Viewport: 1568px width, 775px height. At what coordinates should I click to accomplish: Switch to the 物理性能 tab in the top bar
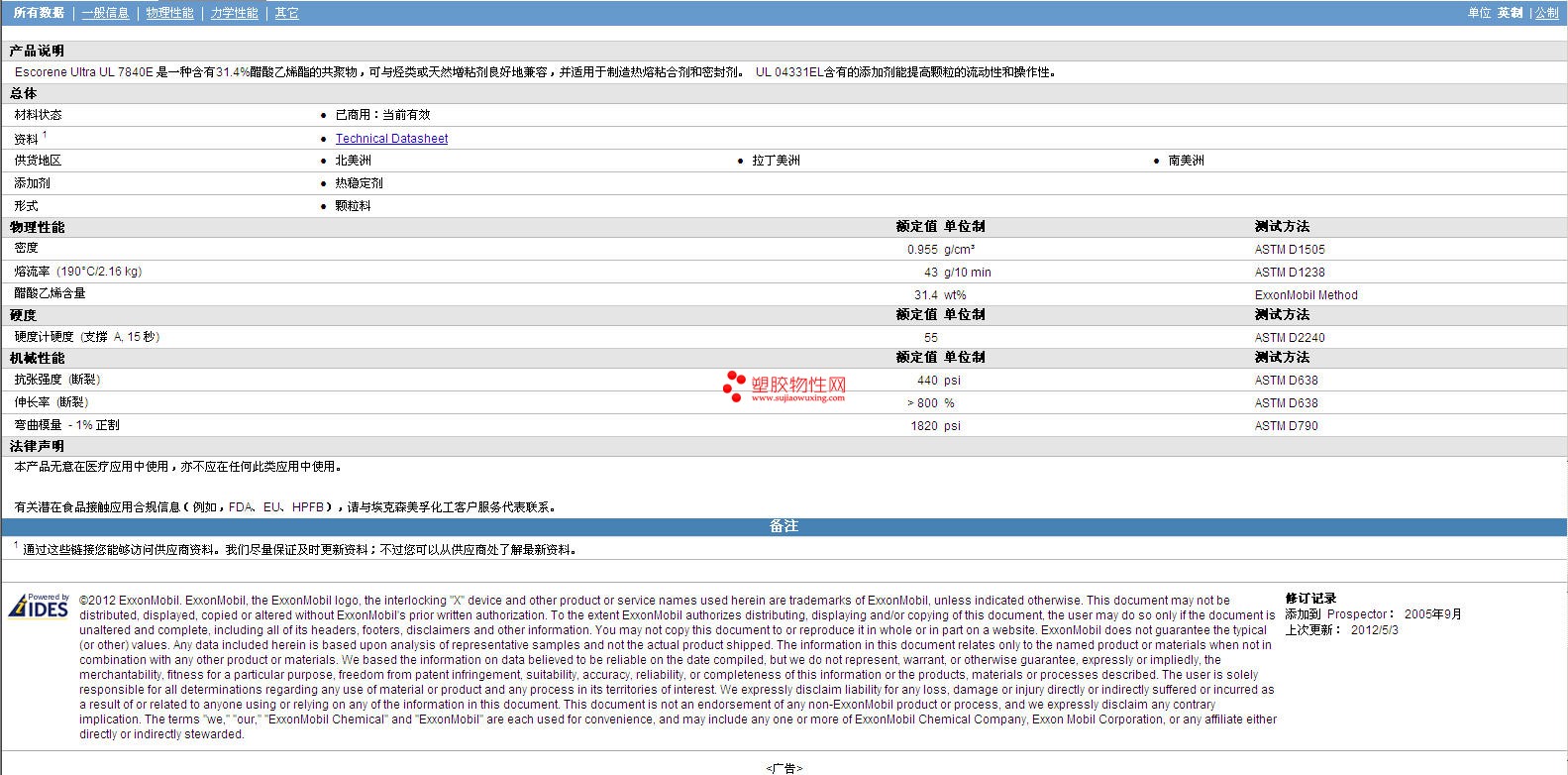click(169, 13)
